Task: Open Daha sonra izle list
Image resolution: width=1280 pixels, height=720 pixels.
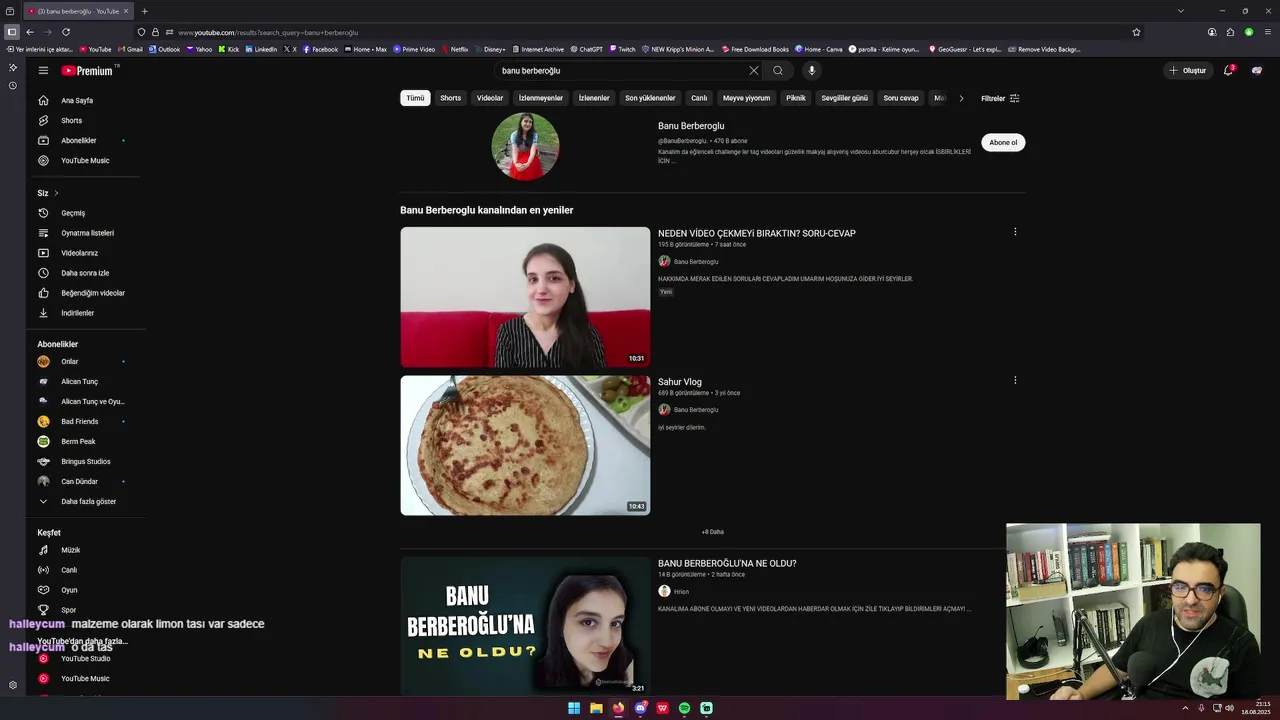Action: [x=85, y=273]
